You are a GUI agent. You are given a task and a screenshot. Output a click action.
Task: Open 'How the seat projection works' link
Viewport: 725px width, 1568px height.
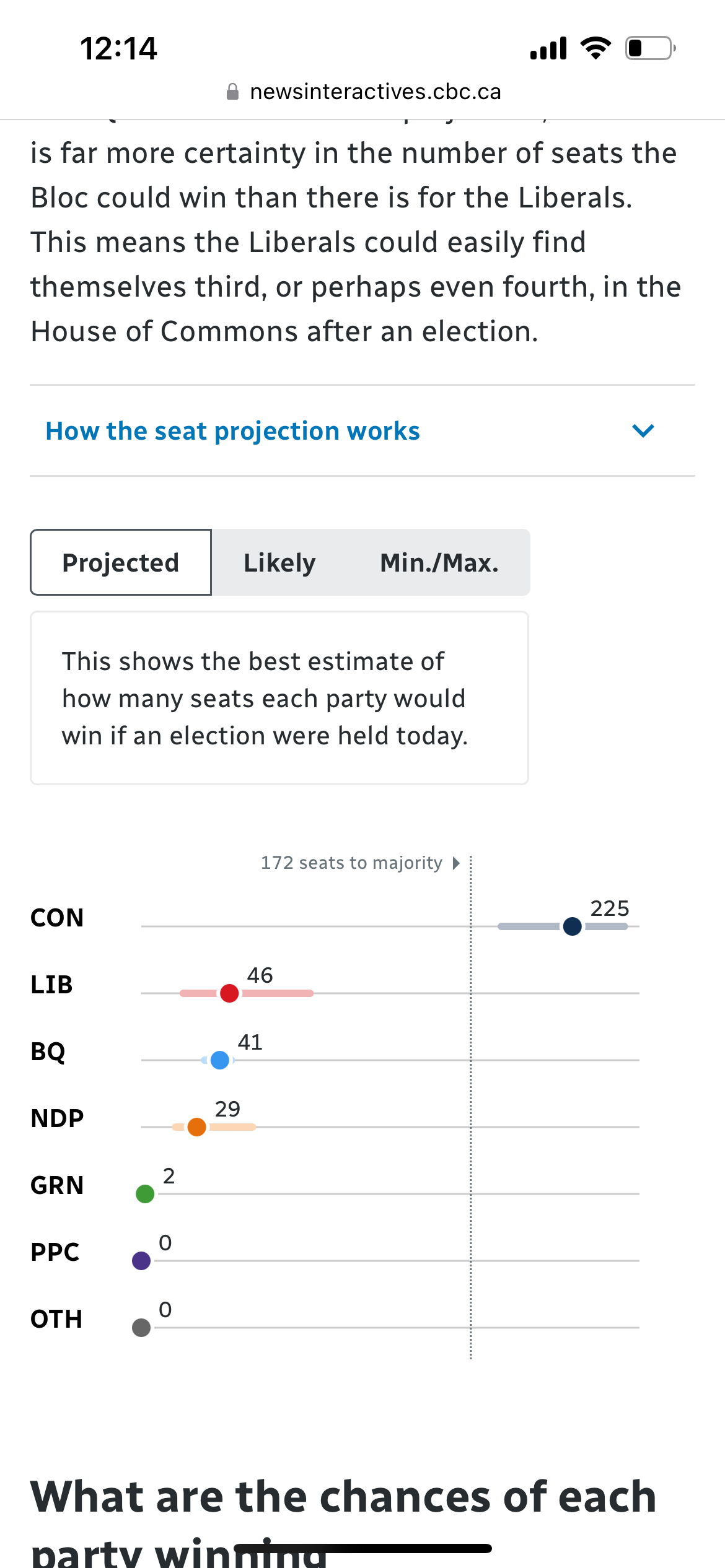(232, 431)
